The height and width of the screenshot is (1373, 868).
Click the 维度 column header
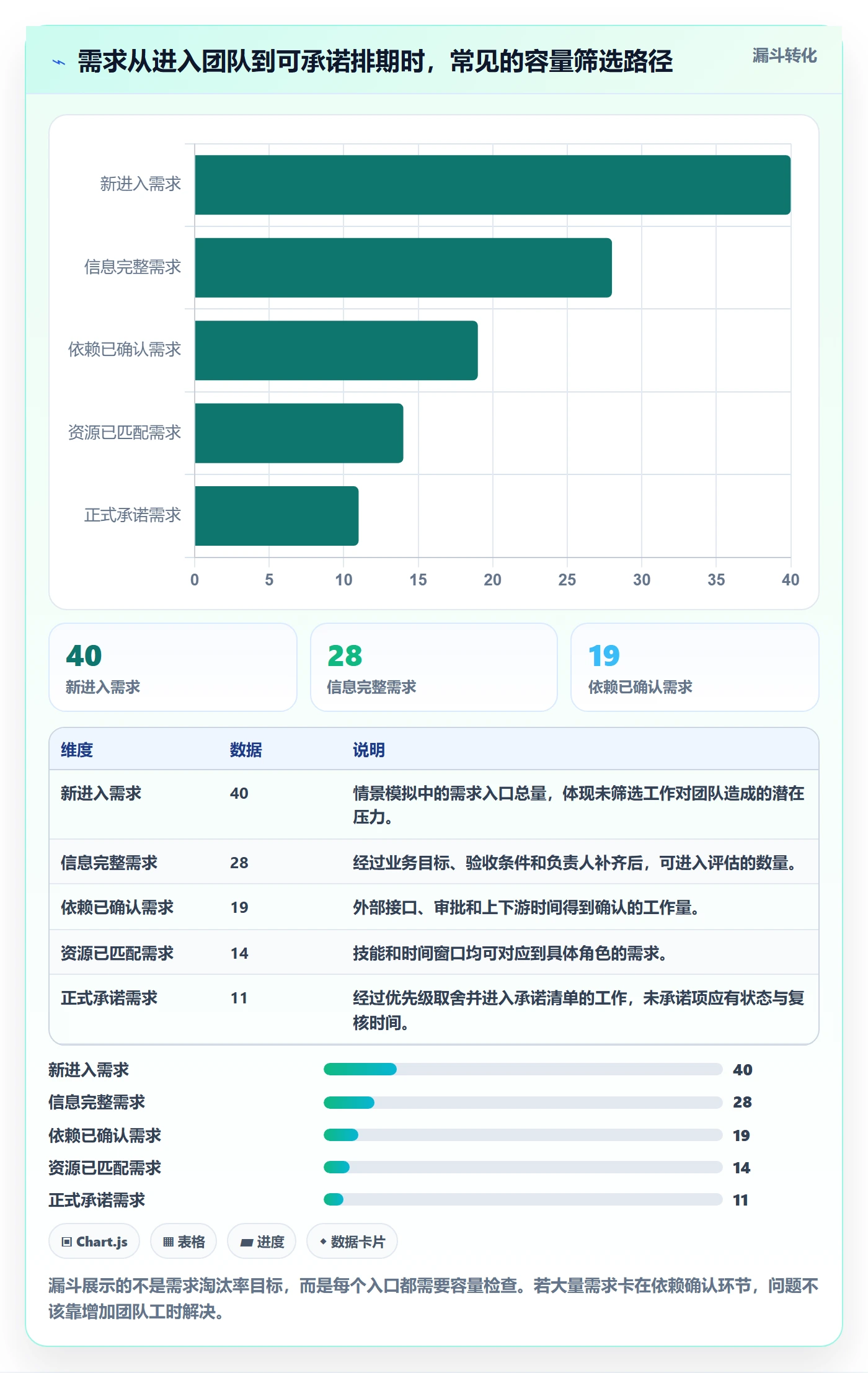(77, 750)
